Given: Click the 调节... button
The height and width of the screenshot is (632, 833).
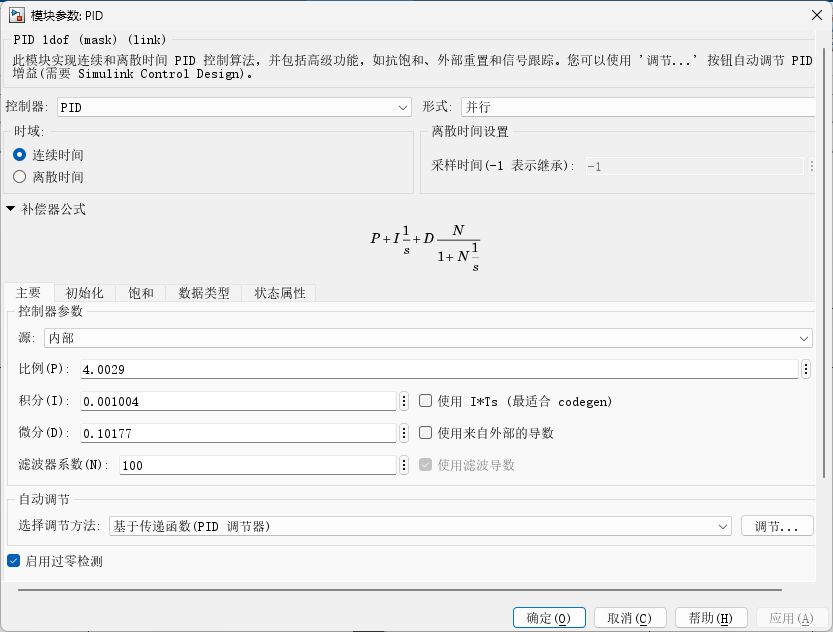Looking at the screenshot, I should 777,526.
